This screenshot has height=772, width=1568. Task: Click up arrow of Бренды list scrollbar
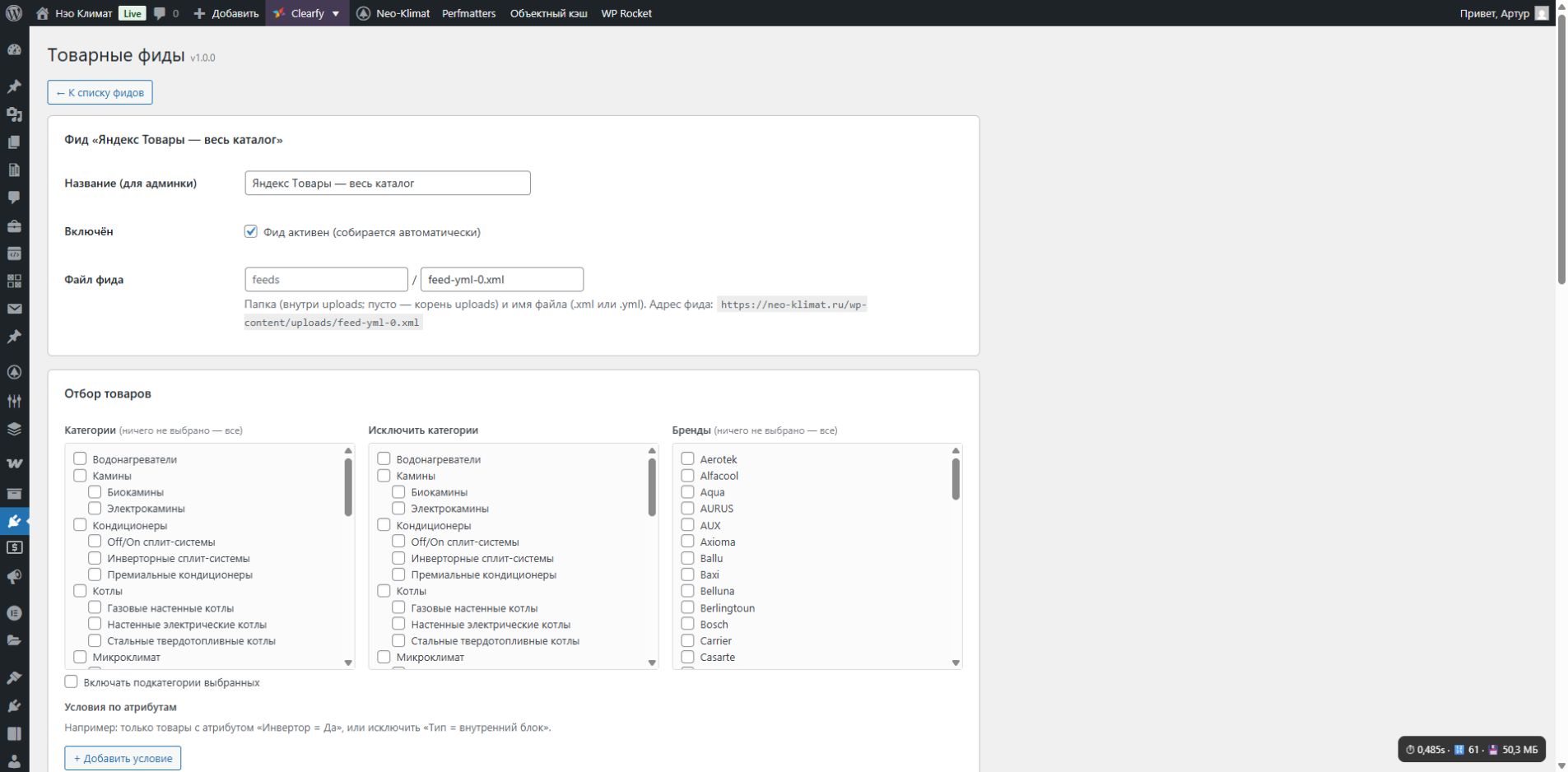pos(956,450)
